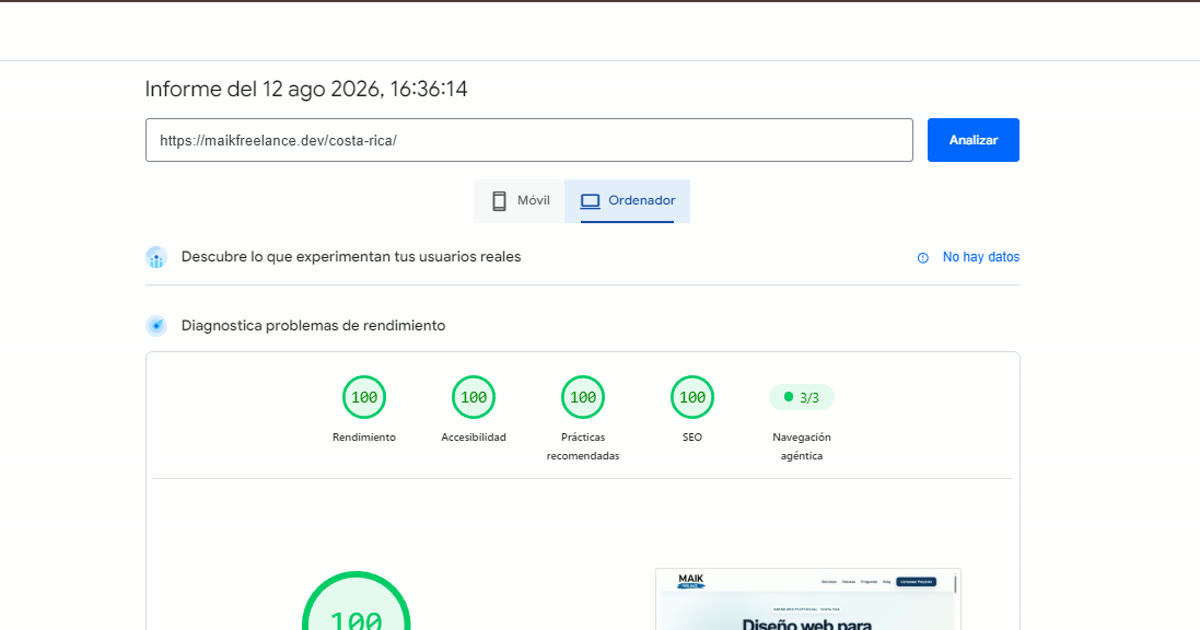
Task: Click the Analizar button
Action: (x=973, y=140)
